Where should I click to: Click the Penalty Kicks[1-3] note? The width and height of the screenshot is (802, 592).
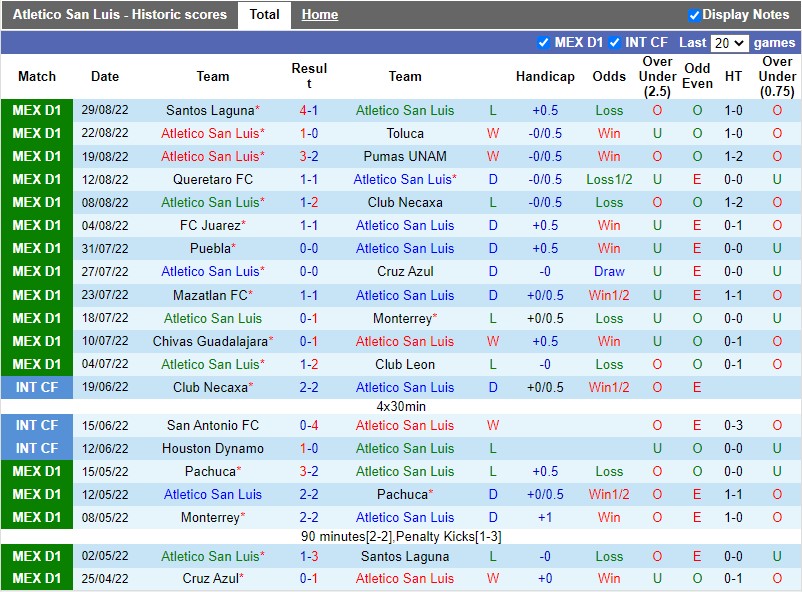click(x=449, y=537)
